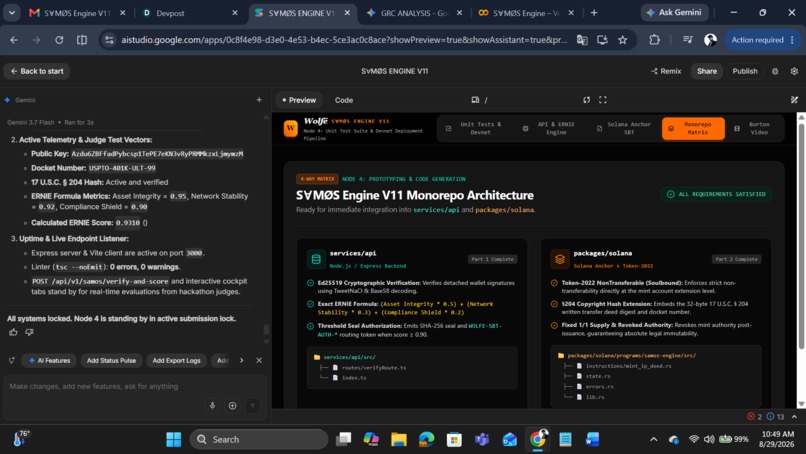Click the device preview icon

475,100
